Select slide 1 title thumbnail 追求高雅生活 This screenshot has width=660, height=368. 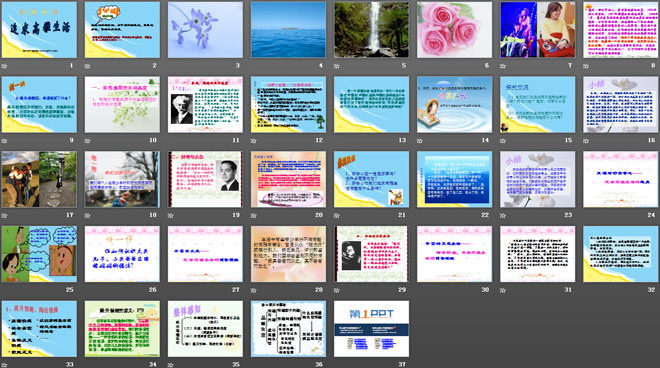(x=39, y=30)
